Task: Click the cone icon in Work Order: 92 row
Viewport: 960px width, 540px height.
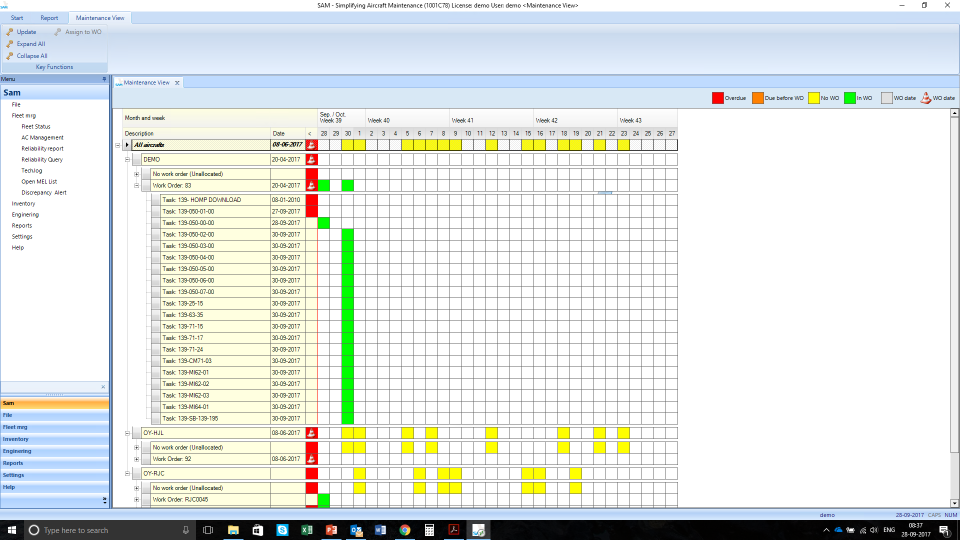Action: (x=312, y=459)
